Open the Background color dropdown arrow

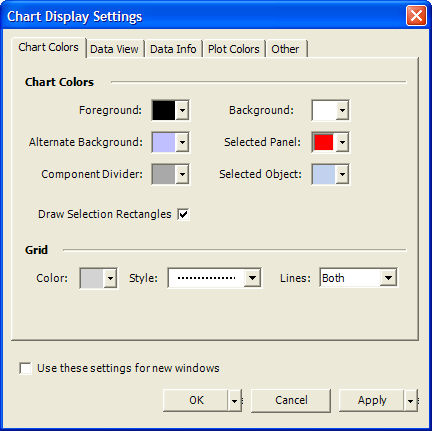342,110
